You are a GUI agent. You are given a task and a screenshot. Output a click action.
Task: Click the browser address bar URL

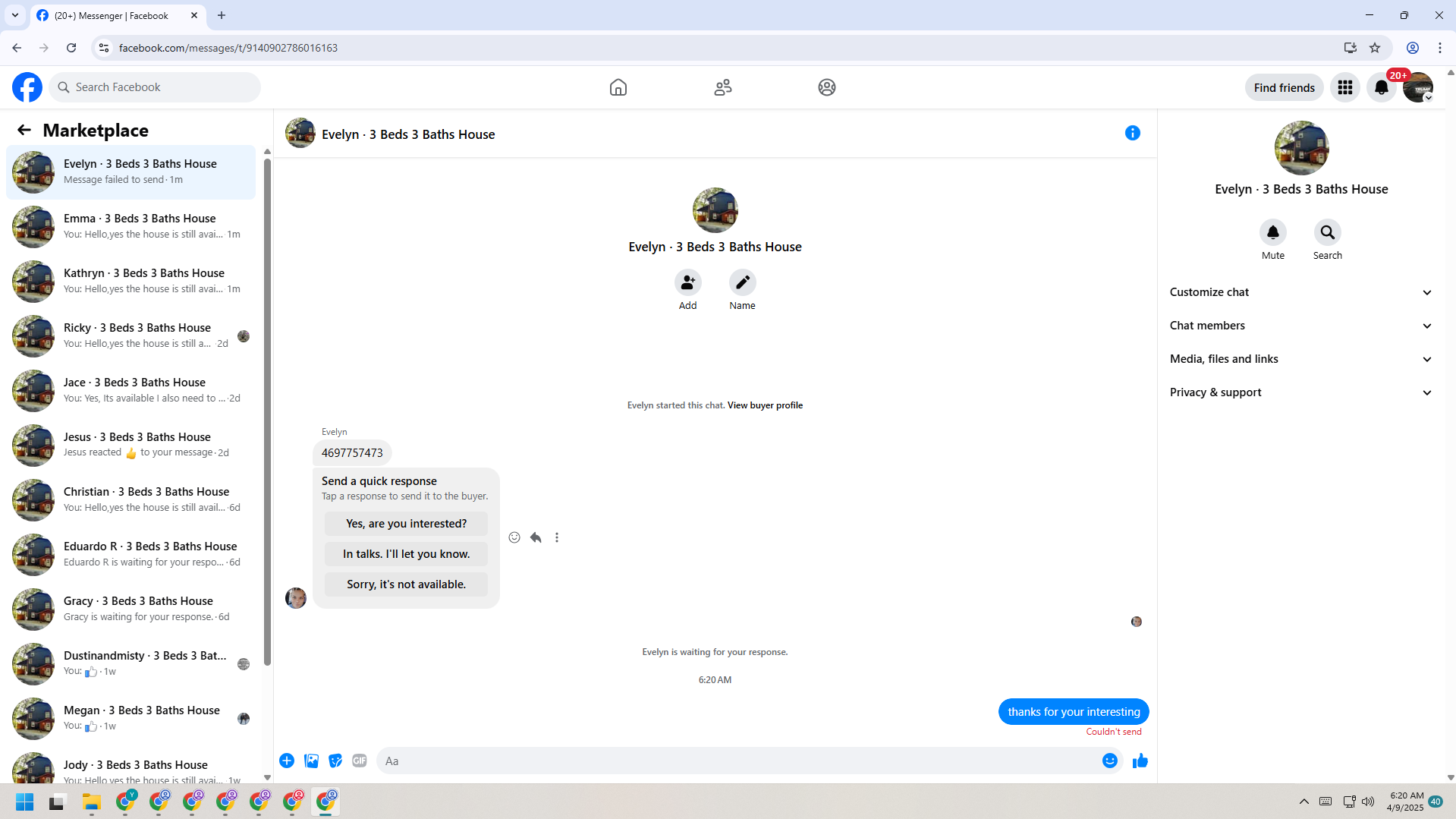[x=228, y=48]
